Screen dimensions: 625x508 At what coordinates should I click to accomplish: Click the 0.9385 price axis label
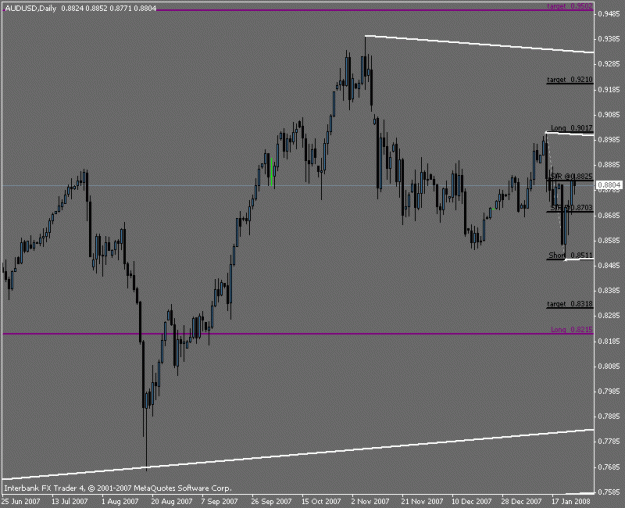click(609, 39)
